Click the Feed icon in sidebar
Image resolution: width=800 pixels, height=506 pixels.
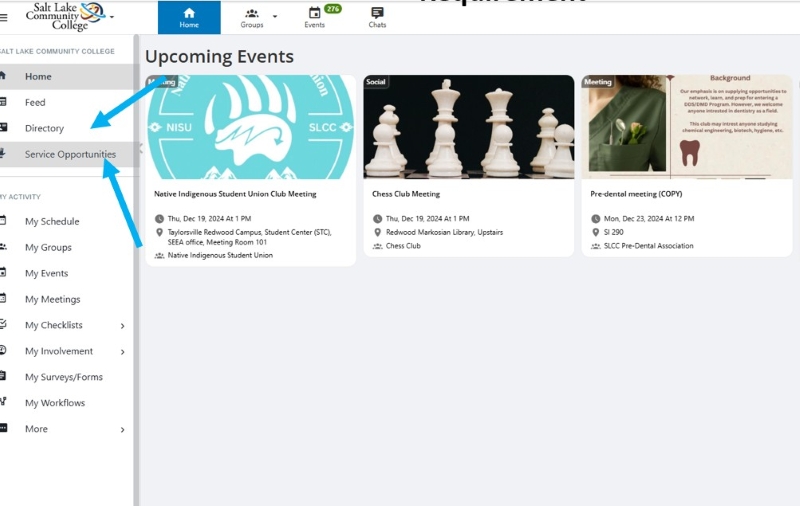(x=3, y=102)
